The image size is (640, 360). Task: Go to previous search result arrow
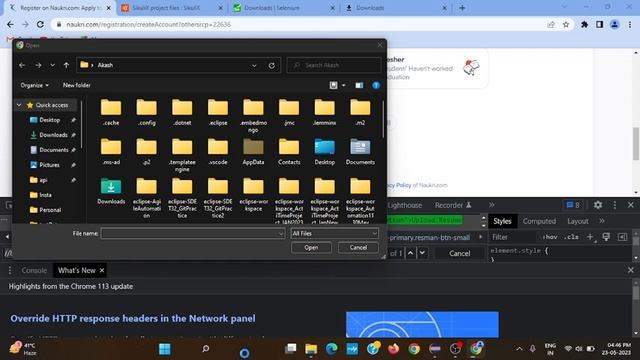[x=410, y=253]
